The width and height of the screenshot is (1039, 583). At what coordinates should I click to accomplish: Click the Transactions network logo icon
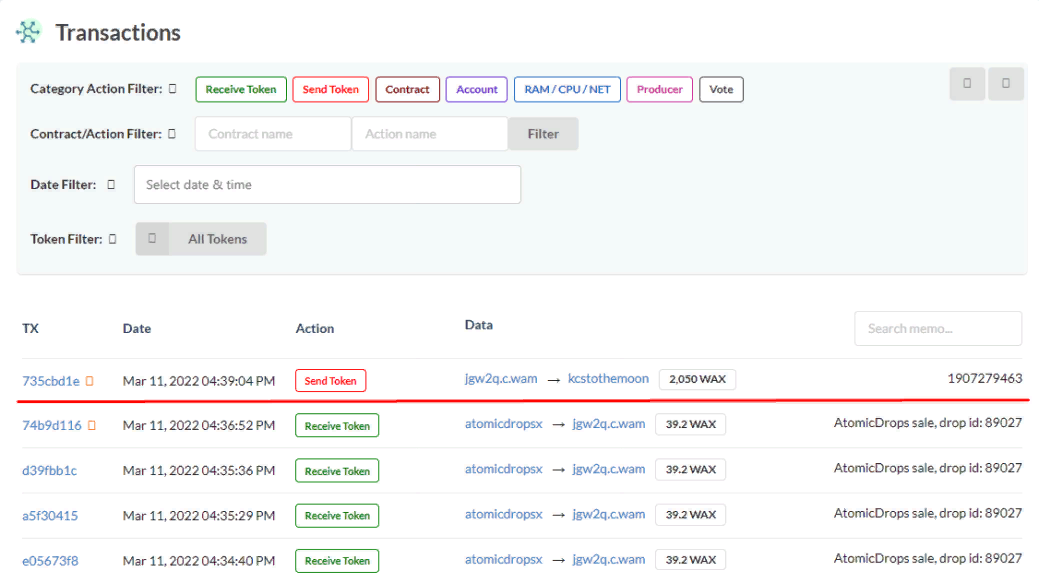tap(28, 32)
